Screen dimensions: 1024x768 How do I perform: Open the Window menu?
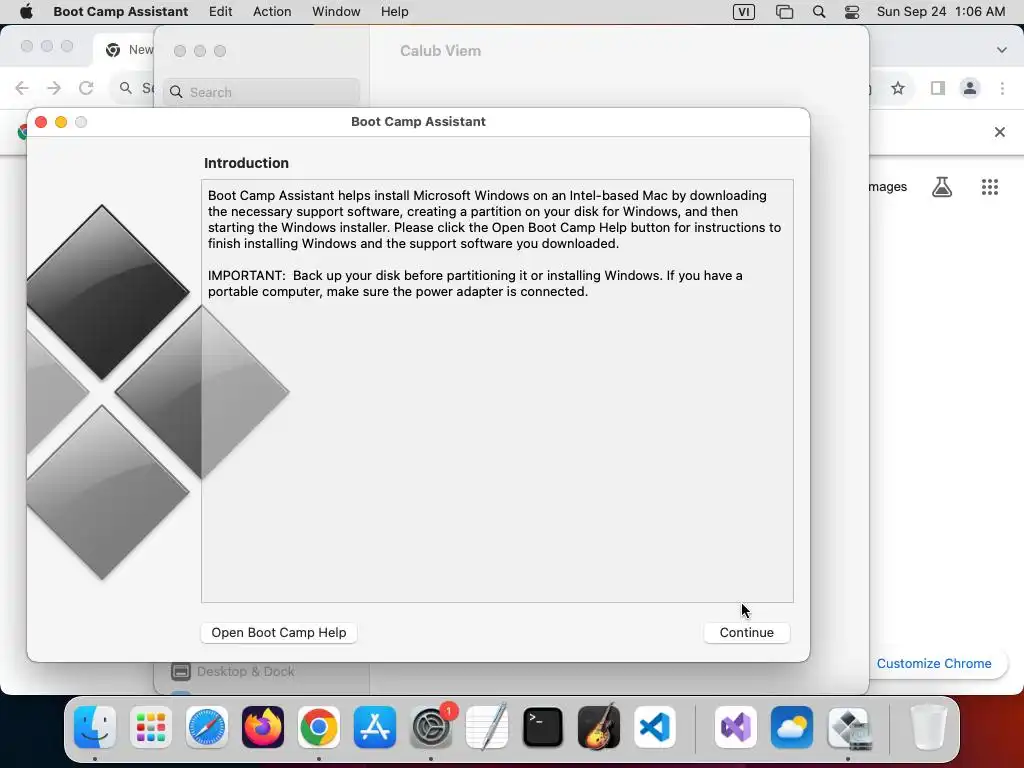pos(336,12)
